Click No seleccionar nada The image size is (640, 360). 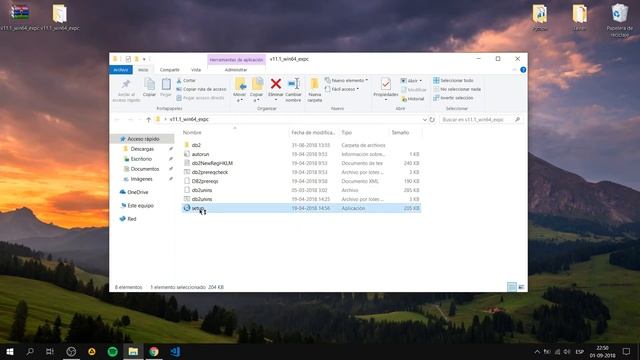(457, 89)
